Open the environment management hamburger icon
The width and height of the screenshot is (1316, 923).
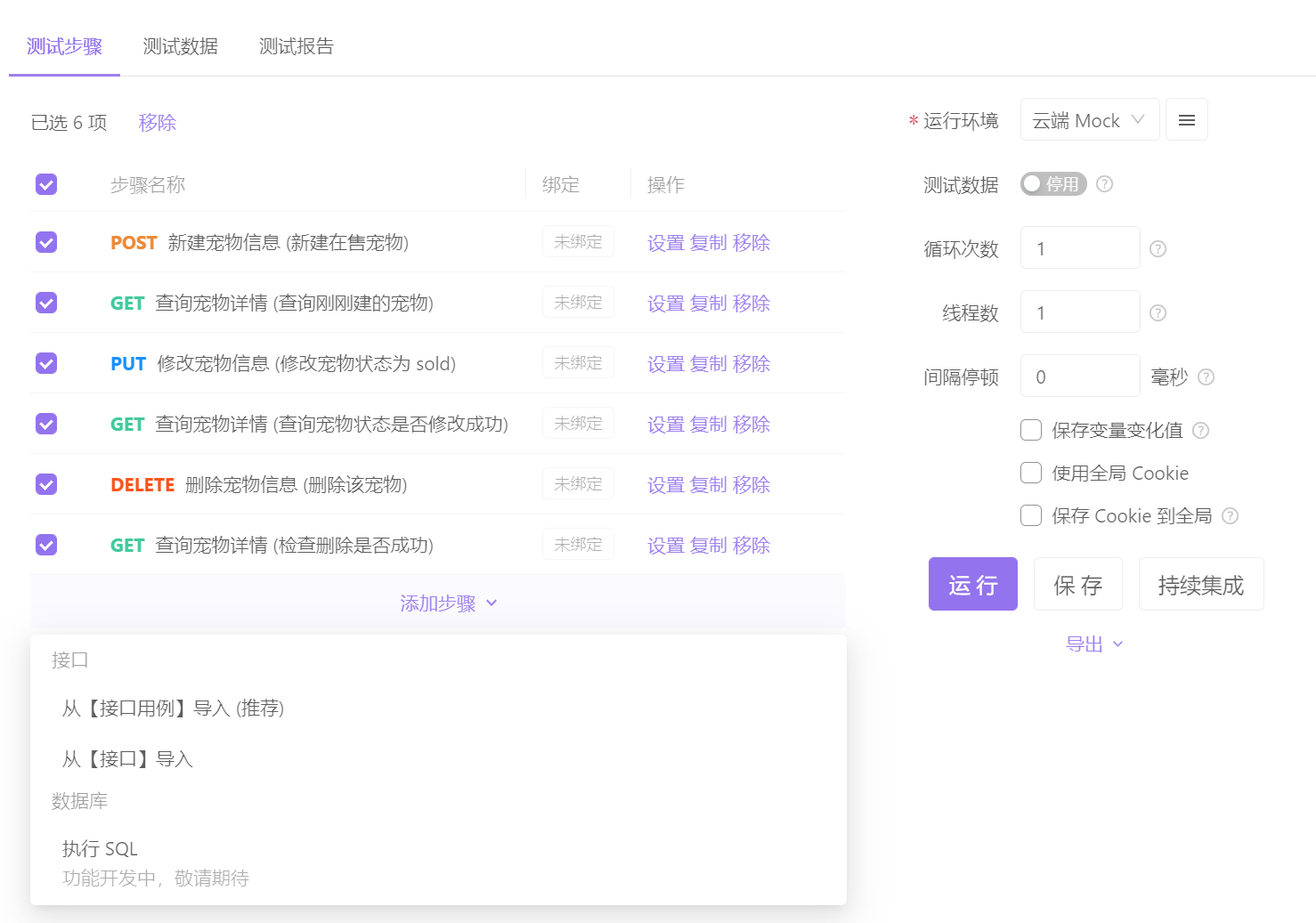coord(1186,120)
